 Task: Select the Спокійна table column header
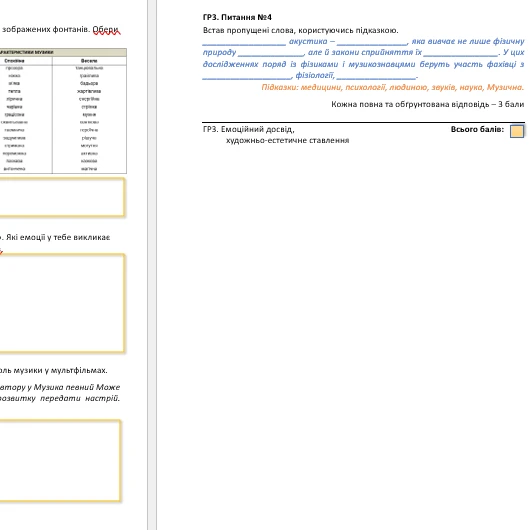click(x=14, y=61)
